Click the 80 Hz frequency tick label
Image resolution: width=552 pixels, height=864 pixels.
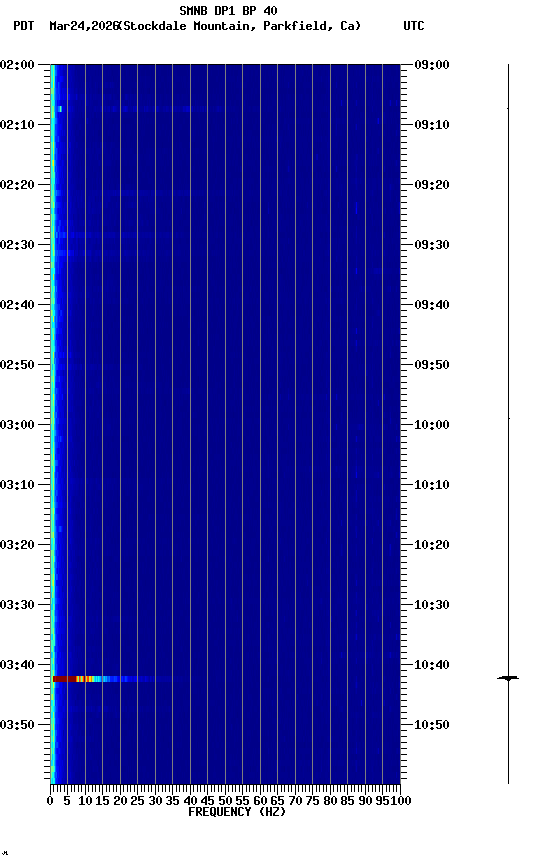tap(330, 801)
